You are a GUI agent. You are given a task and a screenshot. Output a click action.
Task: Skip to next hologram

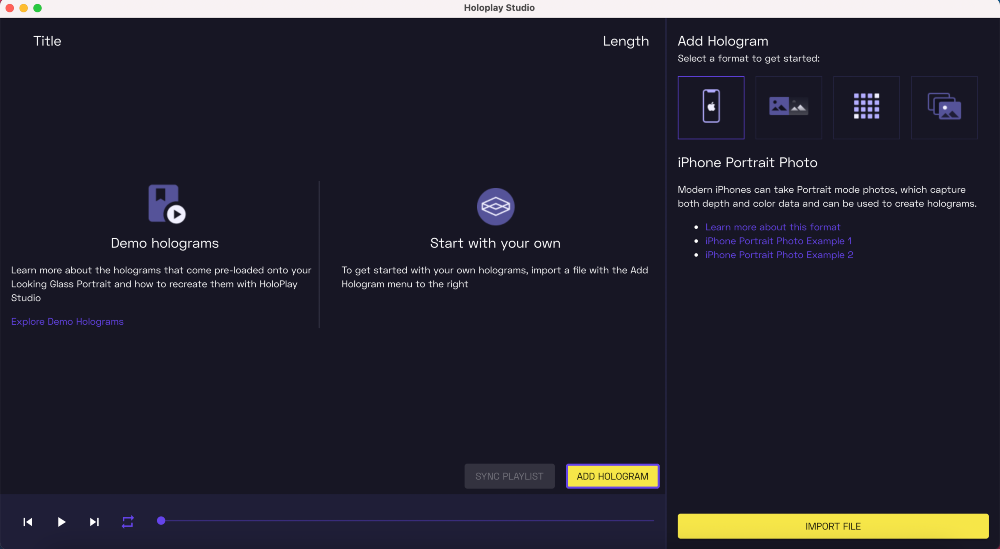(94, 522)
